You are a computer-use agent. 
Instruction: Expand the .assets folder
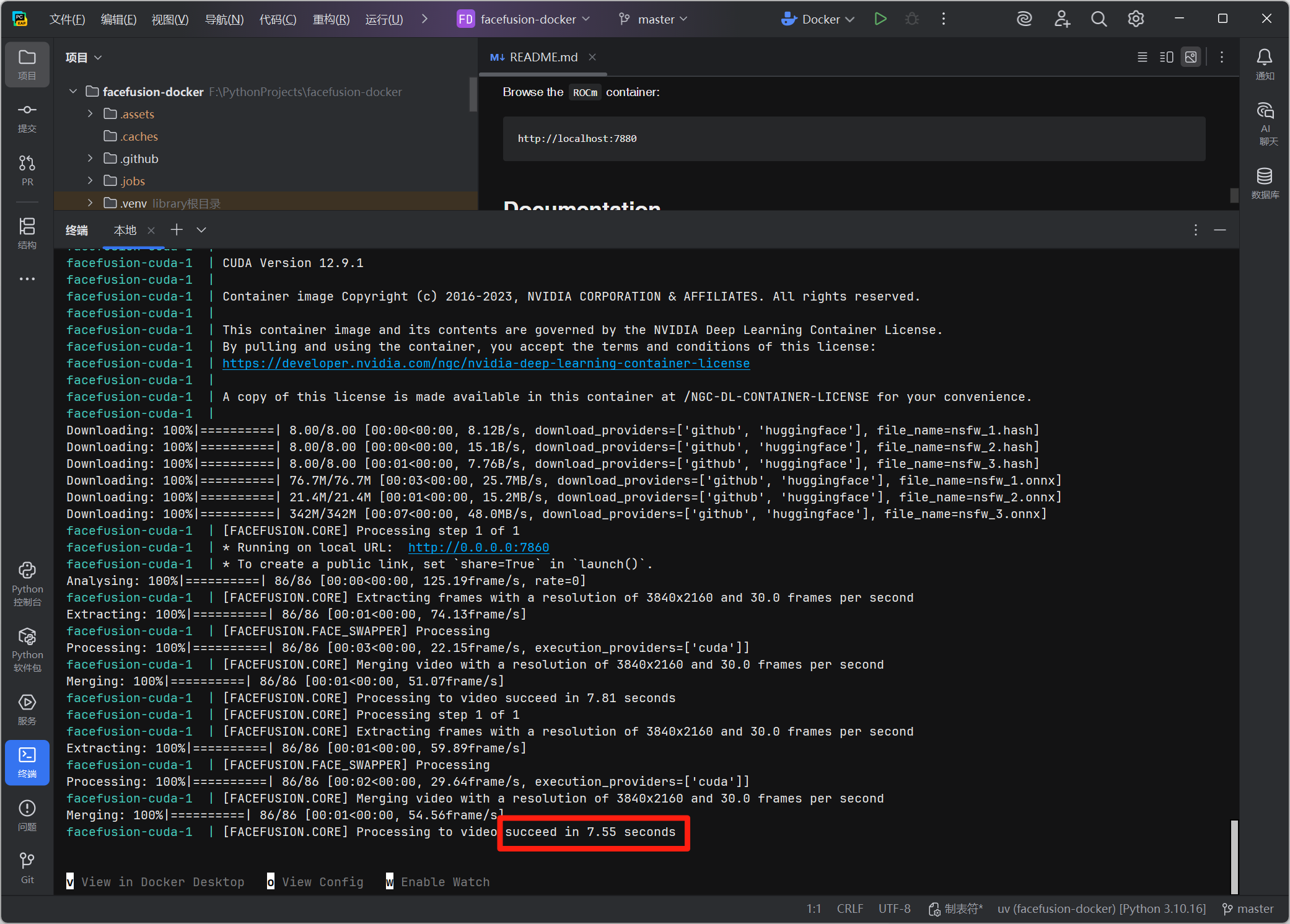pyautogui.click(x=90, y=114)
